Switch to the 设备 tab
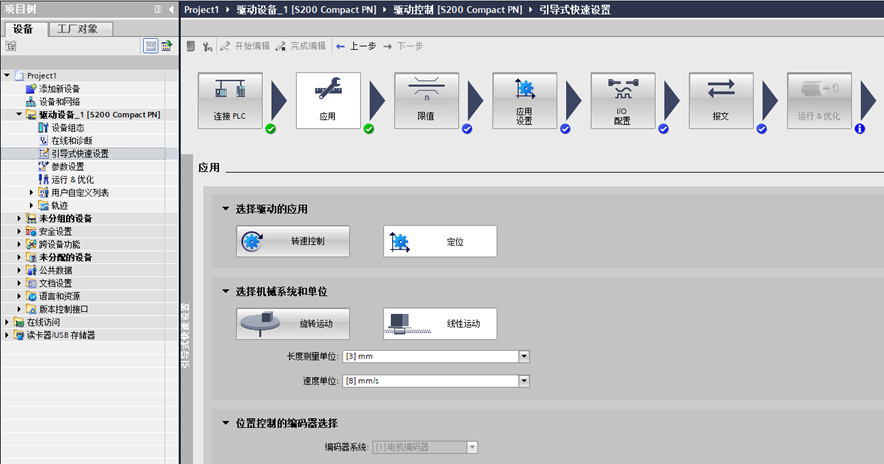The height and width of the screenshot is (464, 884). tap(23, 28)
